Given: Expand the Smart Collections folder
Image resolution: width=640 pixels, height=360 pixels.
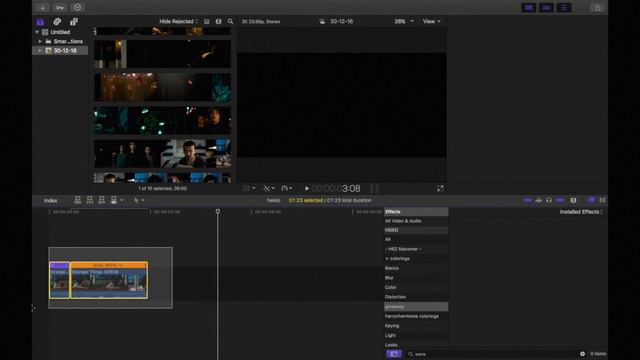Looking at the screenshot, I should (x=40, y=41).
